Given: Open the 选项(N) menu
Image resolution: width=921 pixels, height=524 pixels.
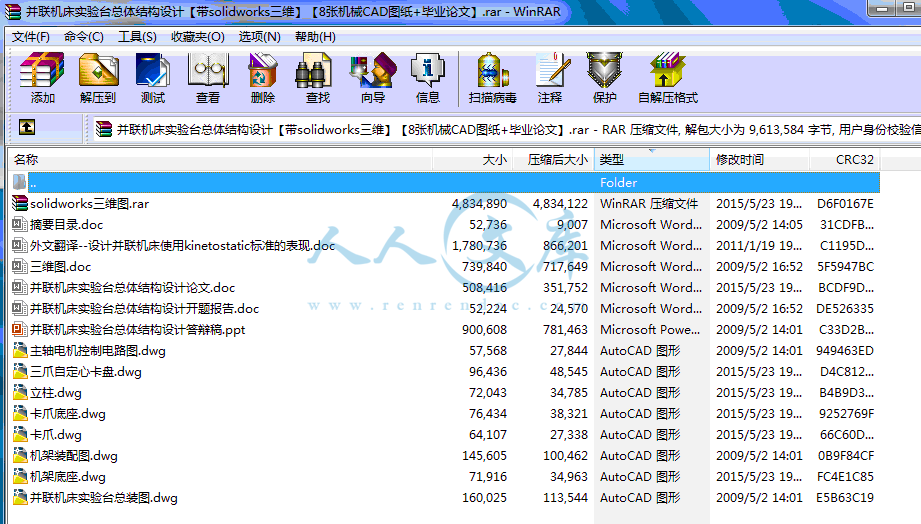Looking at the screenshot, I should (x=260, y=37).
